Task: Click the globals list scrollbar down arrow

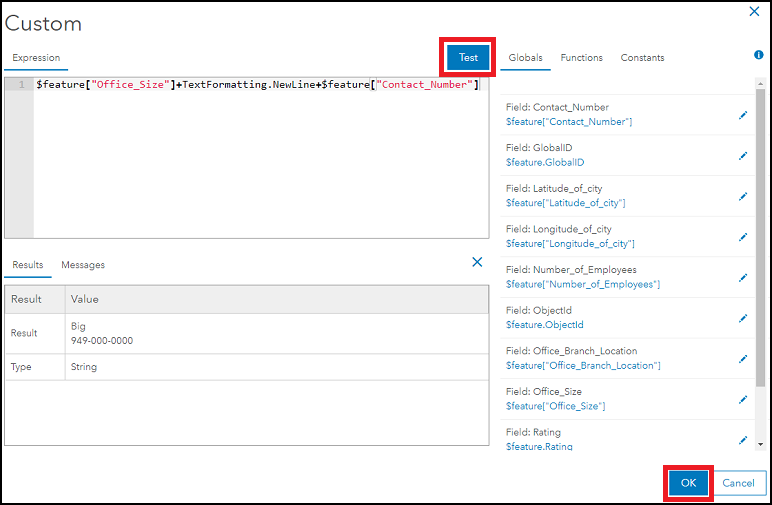Action: 761,444
